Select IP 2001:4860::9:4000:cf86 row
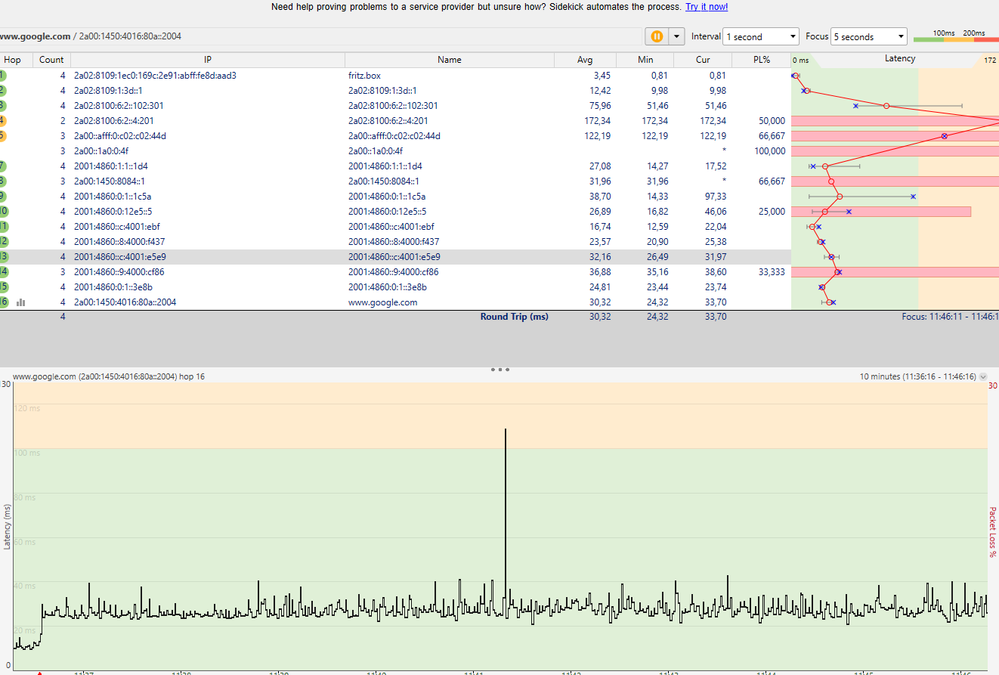999x675 pixels. point(119,272)
